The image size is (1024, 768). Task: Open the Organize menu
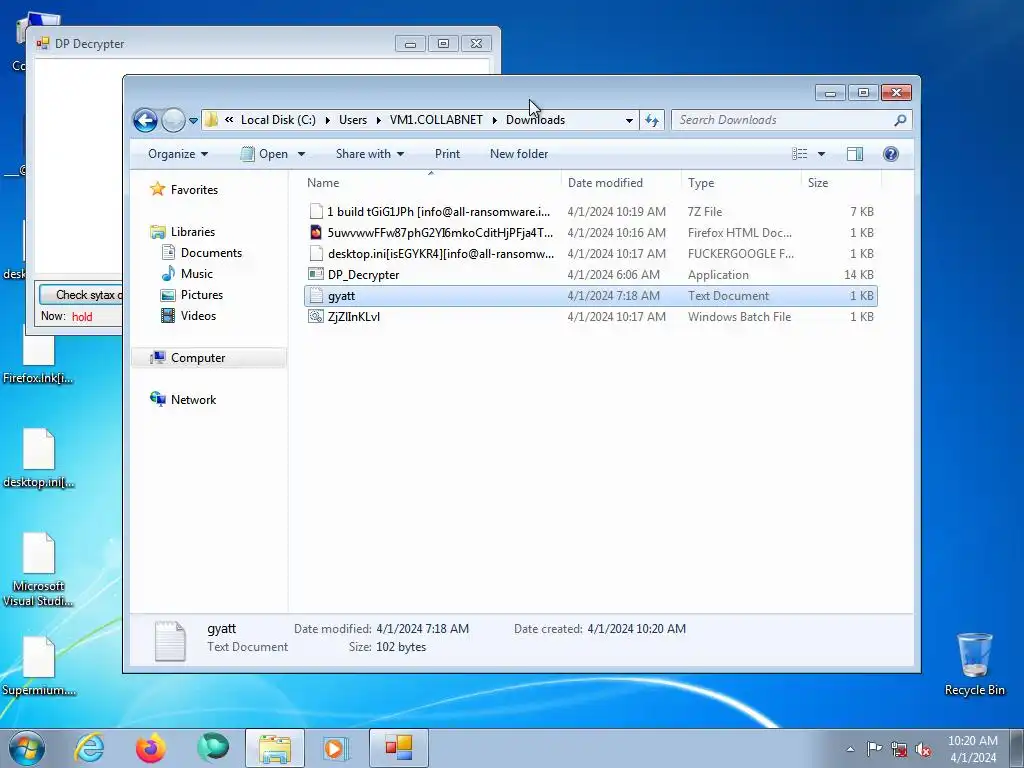(178, 154)
